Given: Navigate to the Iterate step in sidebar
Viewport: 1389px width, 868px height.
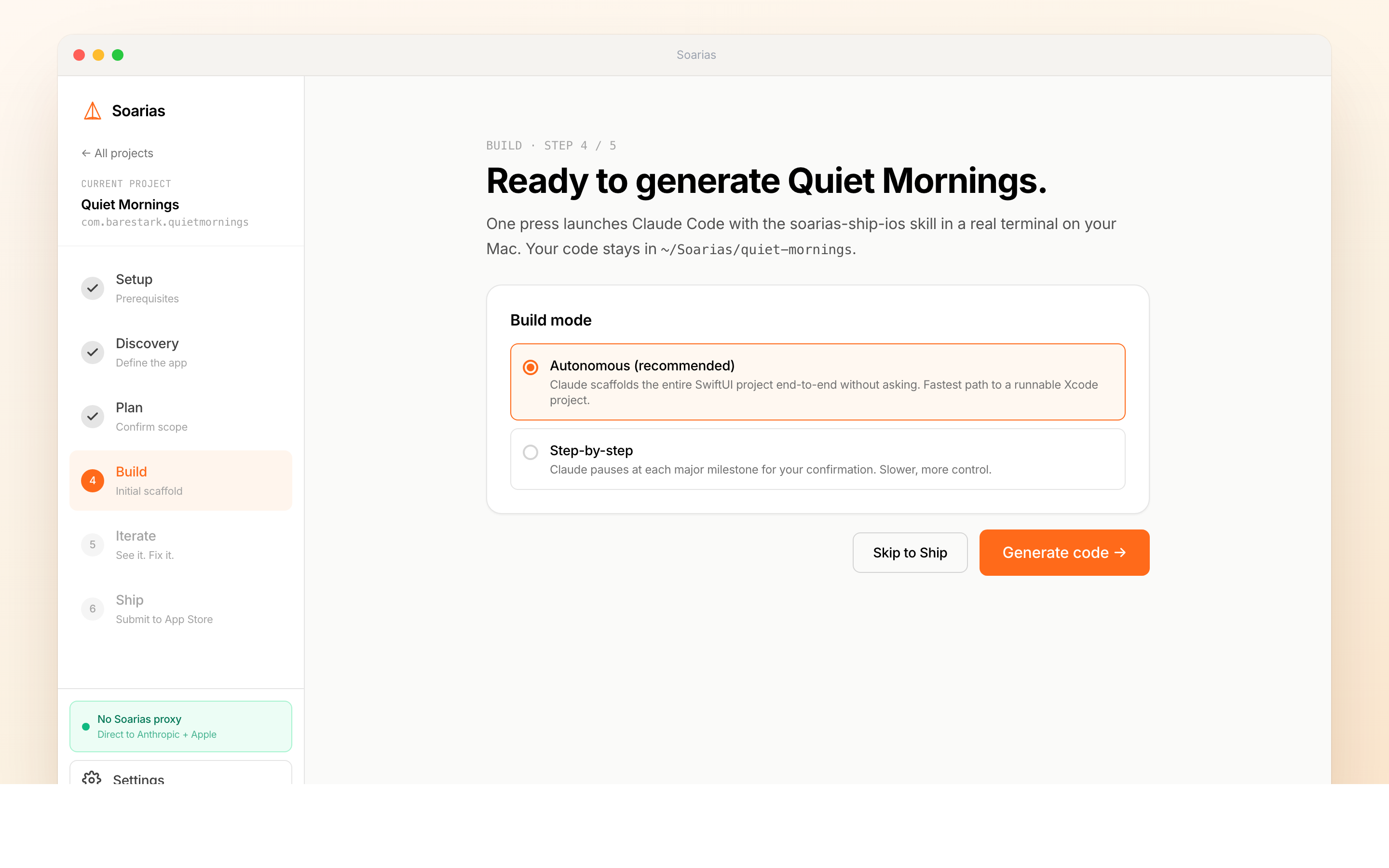Looking at the screenshot, I should point(136,536).
